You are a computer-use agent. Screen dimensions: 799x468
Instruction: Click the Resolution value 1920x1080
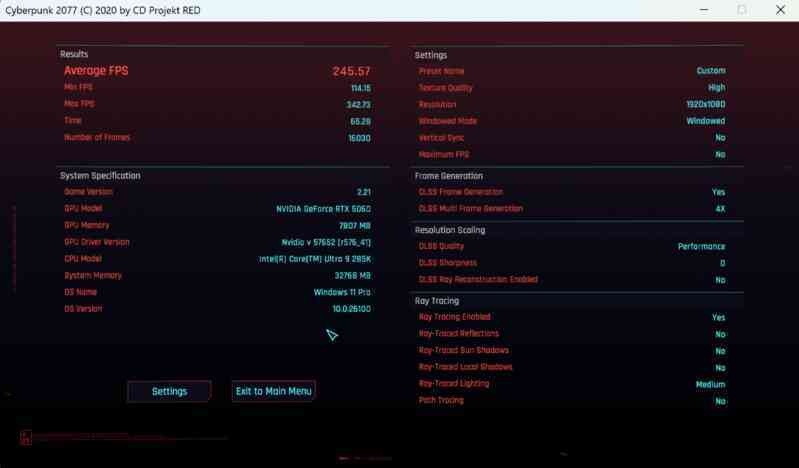coord(706,105)
